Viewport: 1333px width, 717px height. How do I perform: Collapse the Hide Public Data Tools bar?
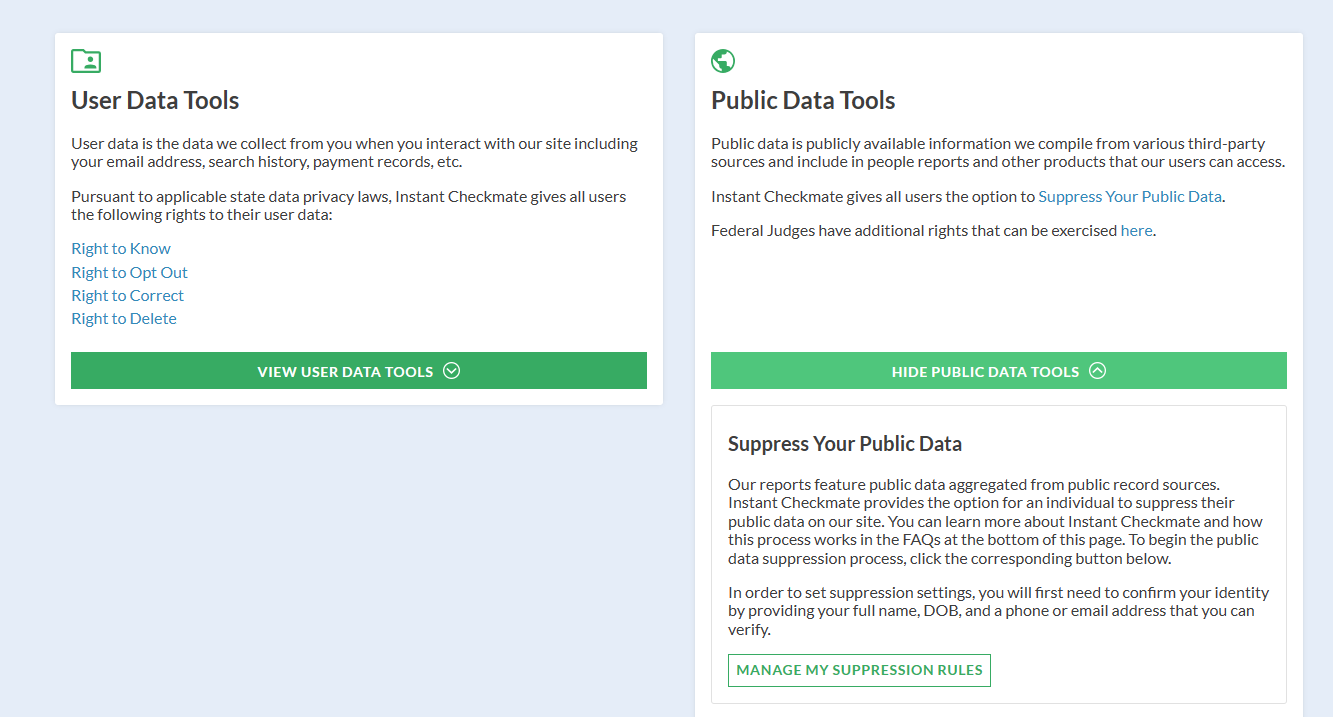click(998, 371)
